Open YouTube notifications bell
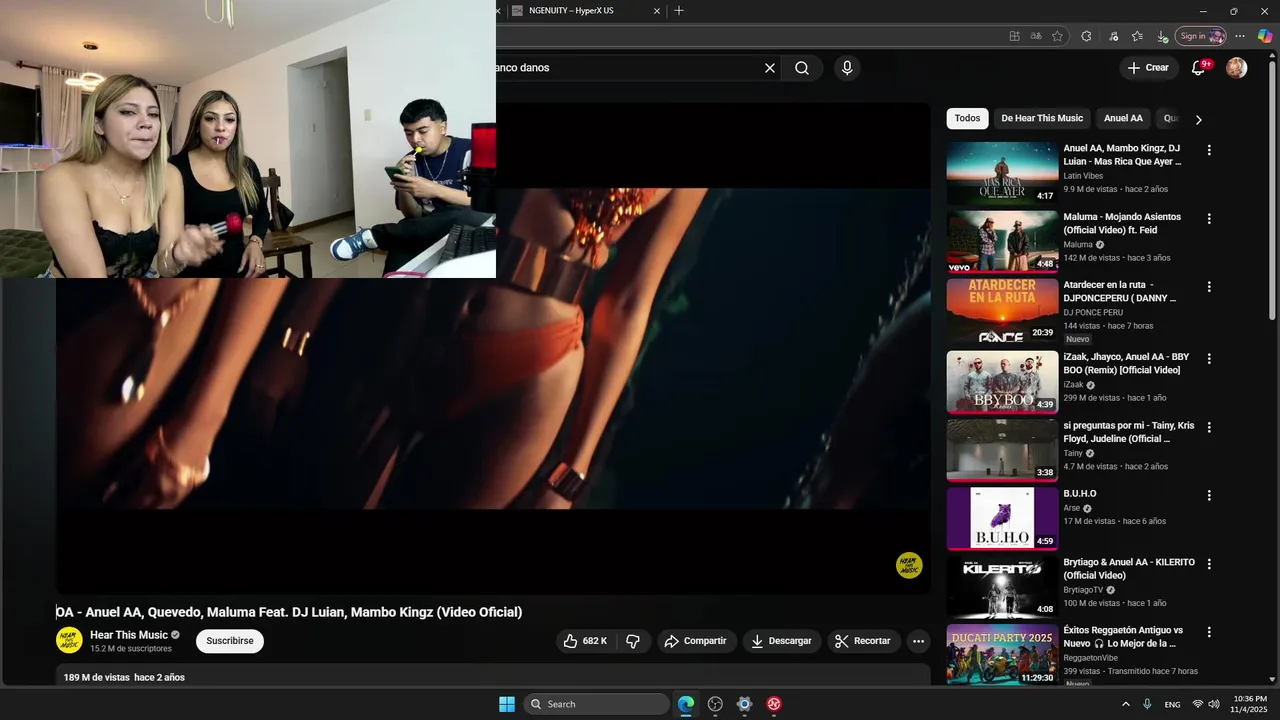 [1198, 68]
